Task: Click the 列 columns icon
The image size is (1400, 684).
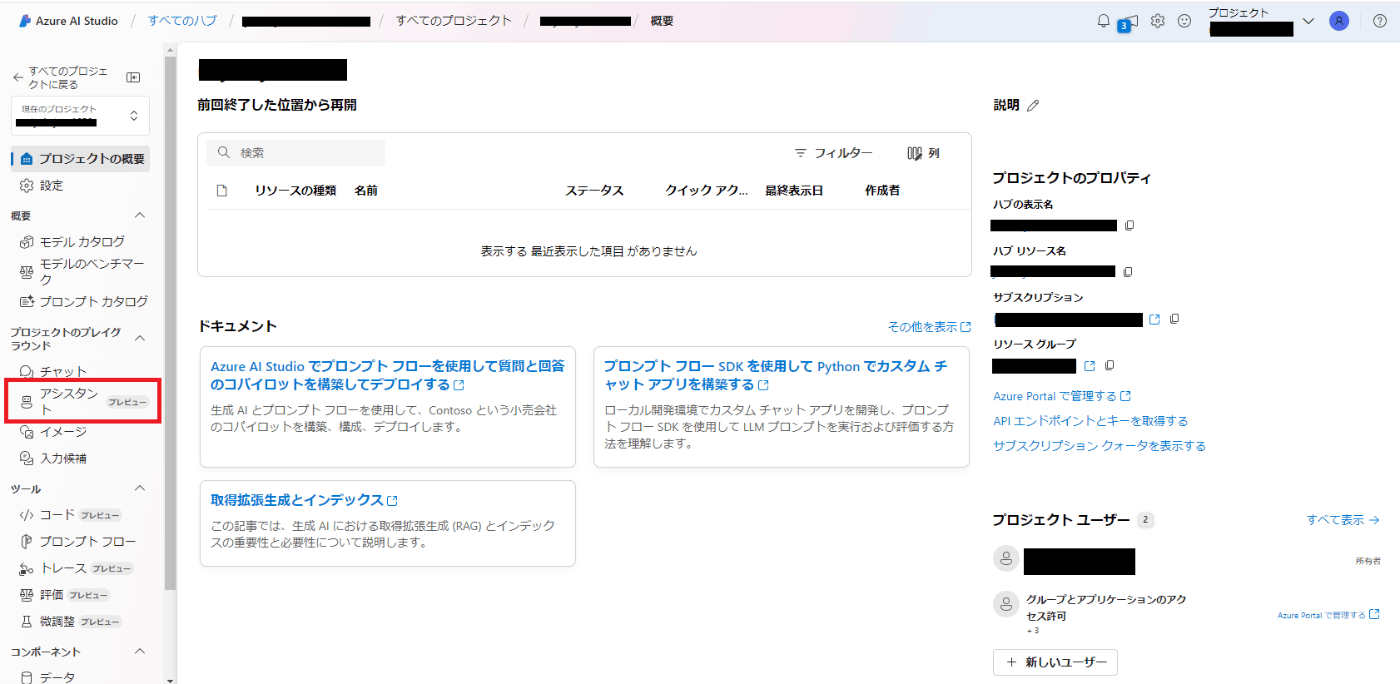Action: pyautogui.click(x=914, y=153)
